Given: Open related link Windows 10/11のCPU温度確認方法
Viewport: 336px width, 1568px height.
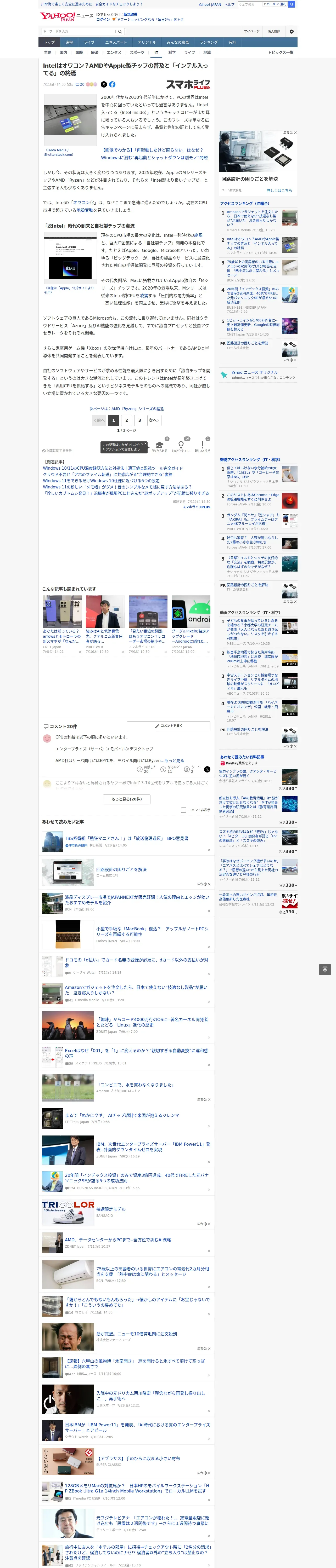Looking at the screenshot, I should pos(113,468).
